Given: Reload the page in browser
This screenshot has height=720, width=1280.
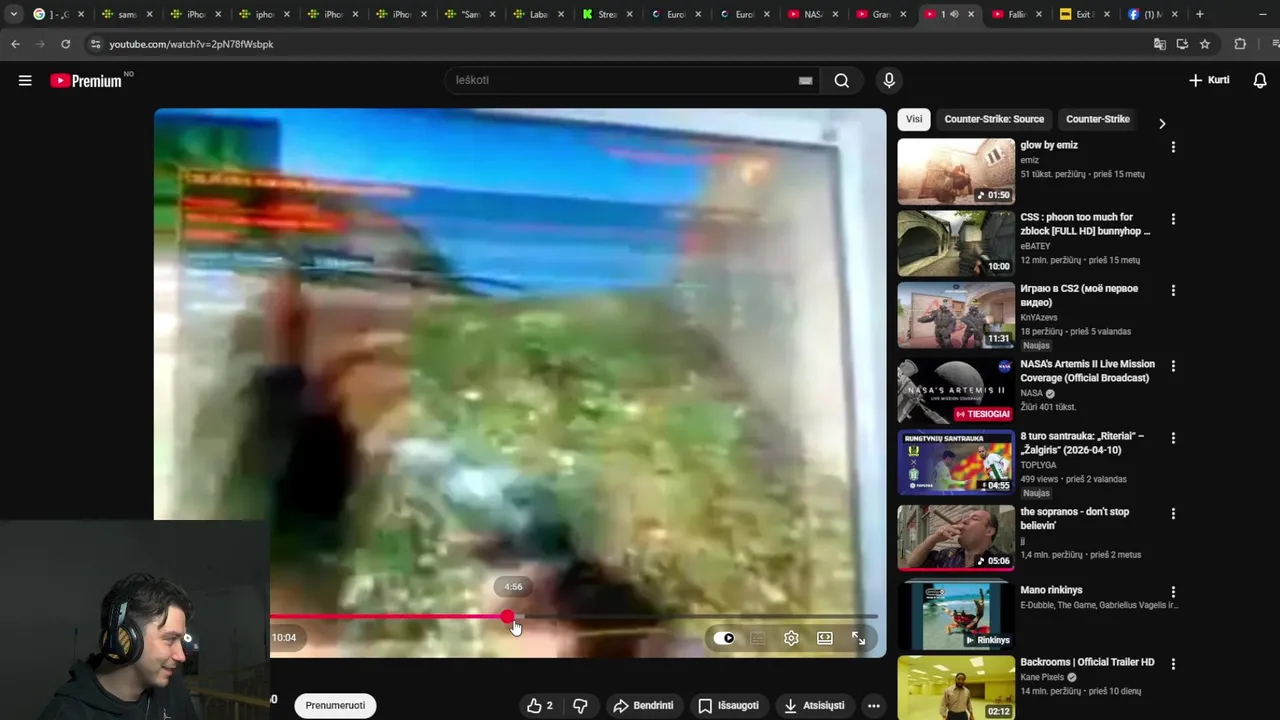Looking at the screenshot, I should (x=65, y=44).
